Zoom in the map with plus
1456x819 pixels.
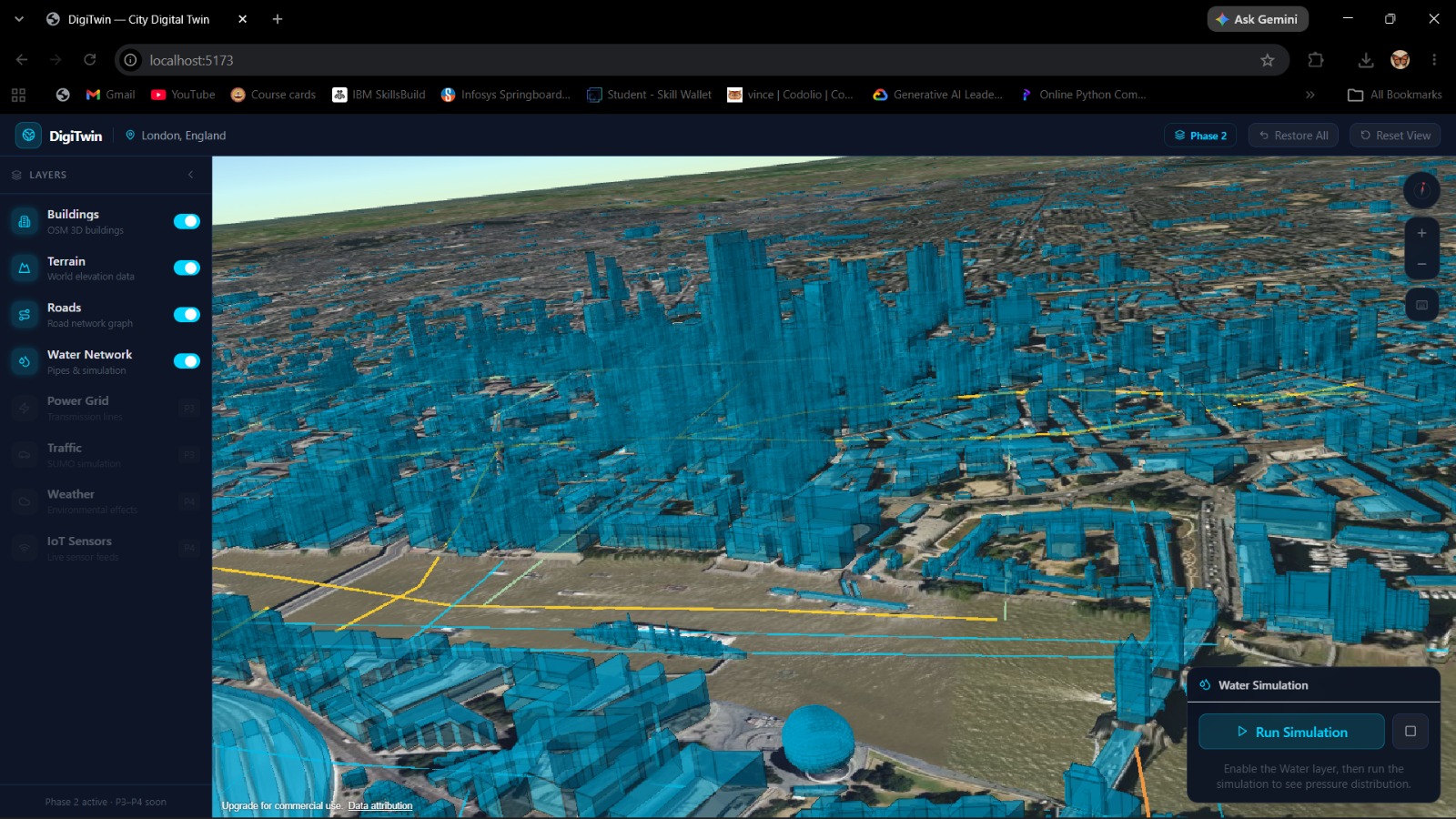click(x=1421, y=233)
